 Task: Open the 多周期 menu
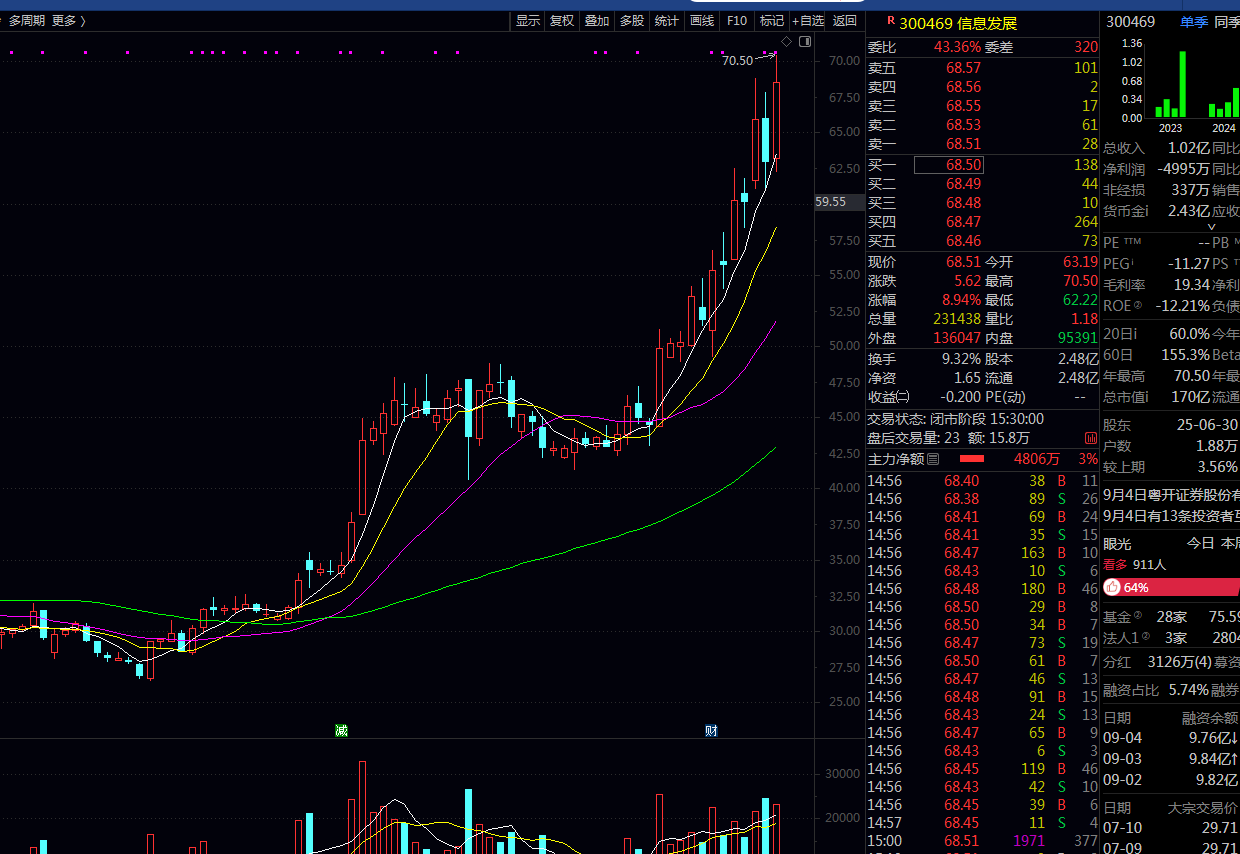click(x=27, y=21)
